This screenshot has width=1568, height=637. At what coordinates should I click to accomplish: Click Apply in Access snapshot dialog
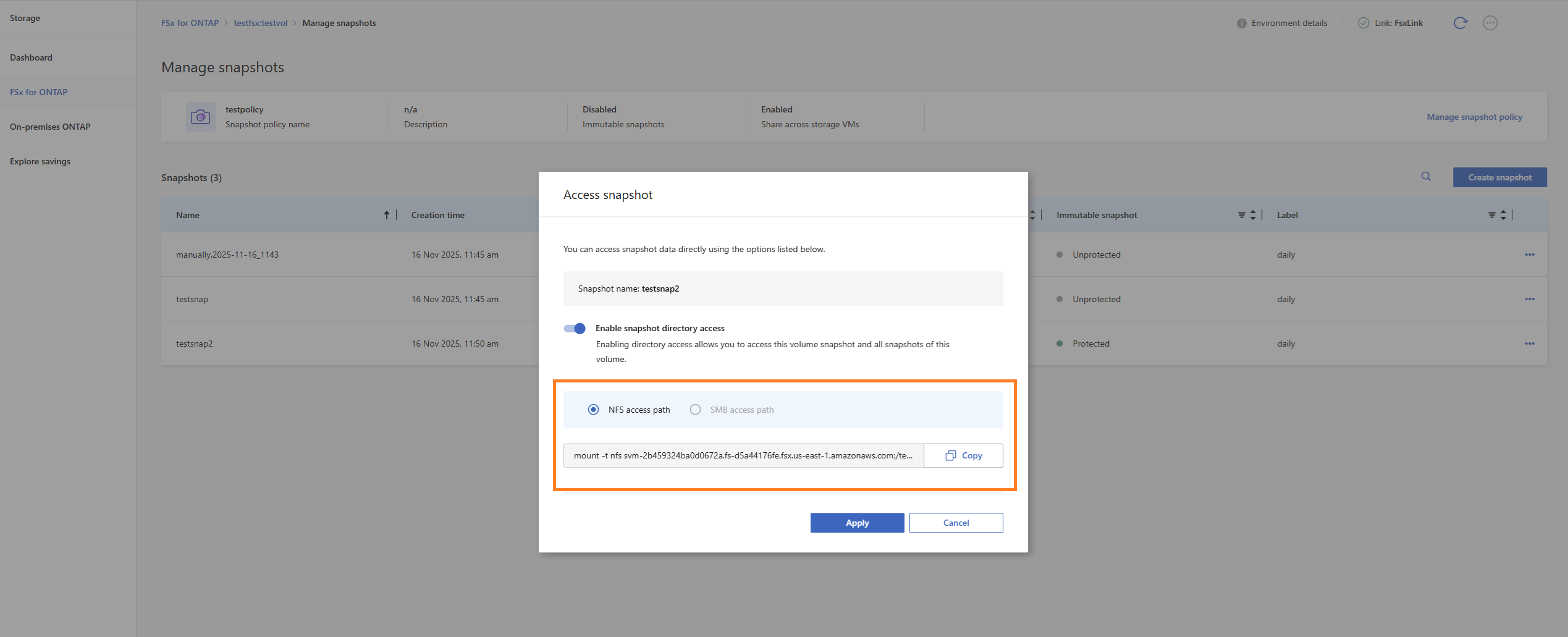click(857, 523)
